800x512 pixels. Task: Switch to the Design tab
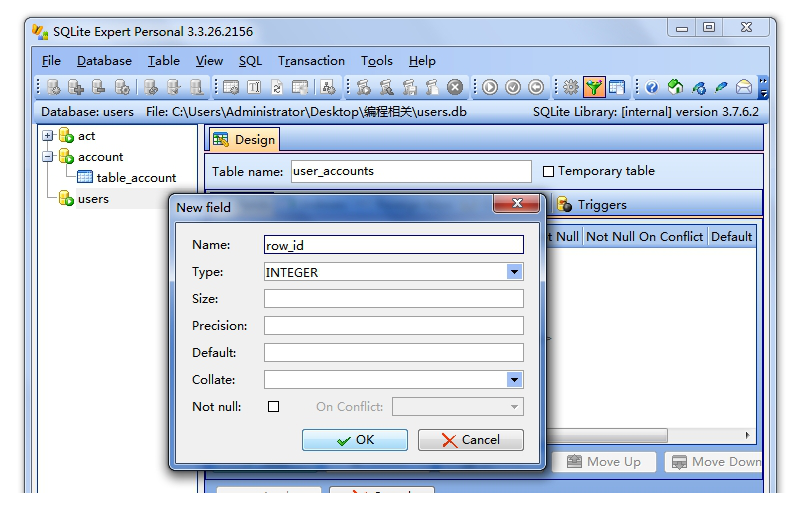pyautogui.click(x=244, y=140)
